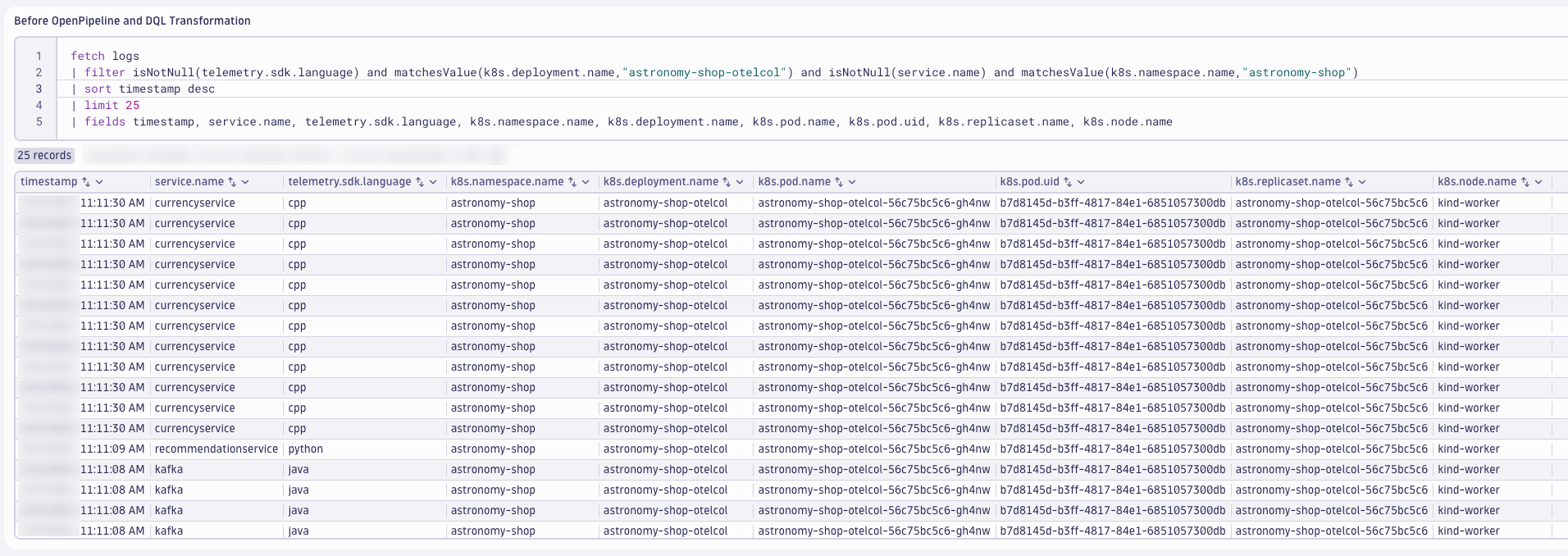Click the 11:11:09 AM timestamp cell
This screenshot has width=1568, height=556.
(x=112, y=449)
